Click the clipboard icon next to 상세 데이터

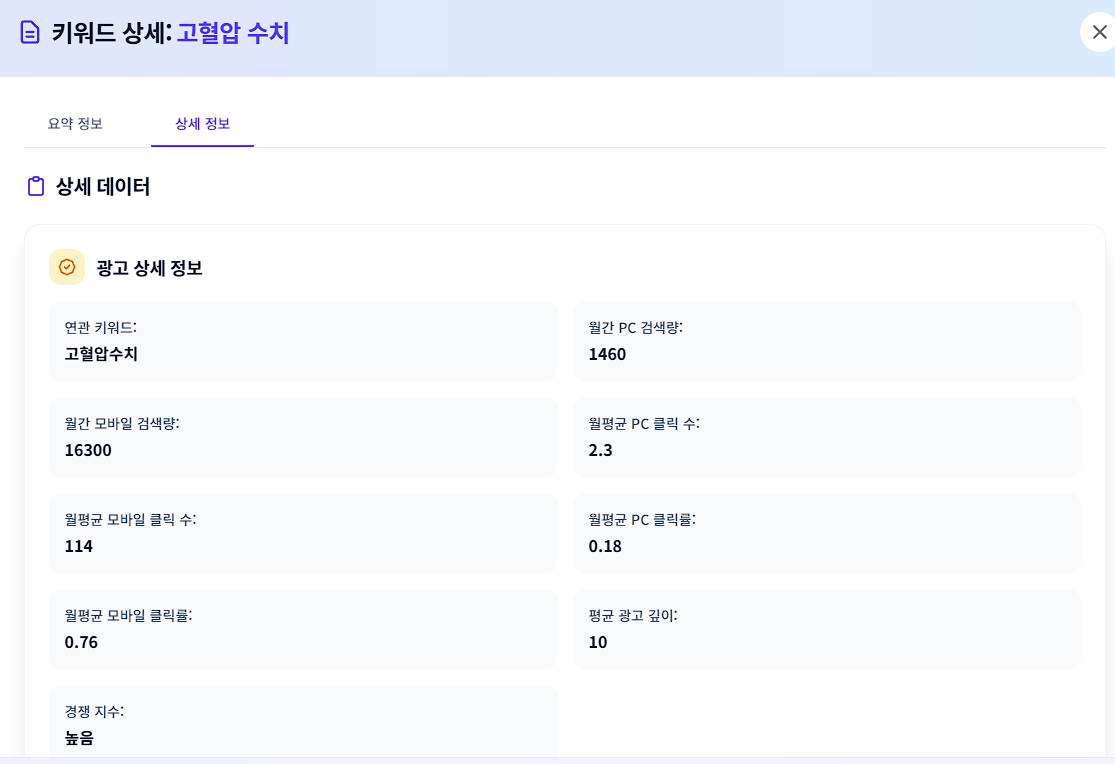36,186
